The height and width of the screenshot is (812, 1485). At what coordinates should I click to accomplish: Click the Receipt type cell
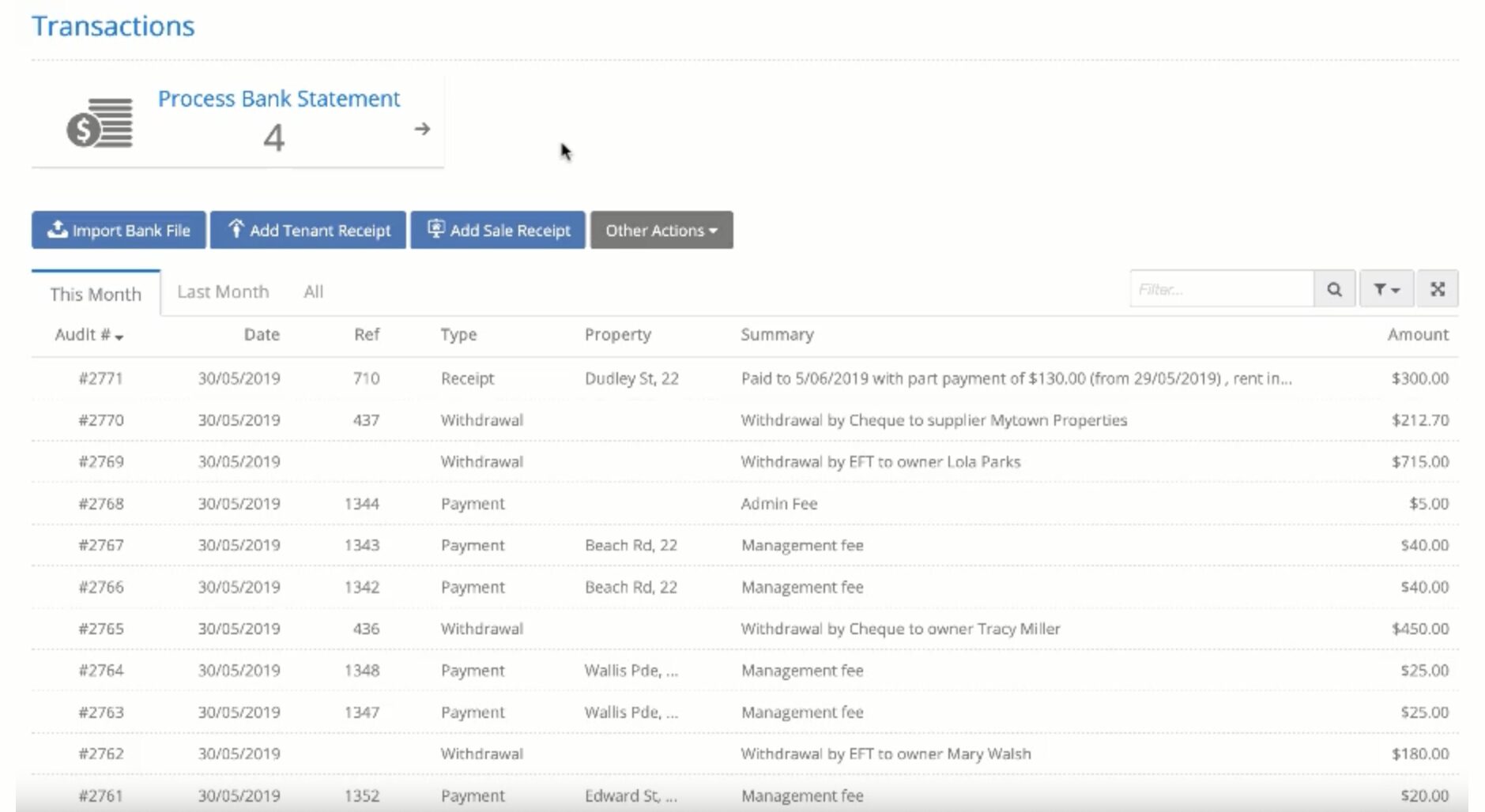[x=467, y=378]
